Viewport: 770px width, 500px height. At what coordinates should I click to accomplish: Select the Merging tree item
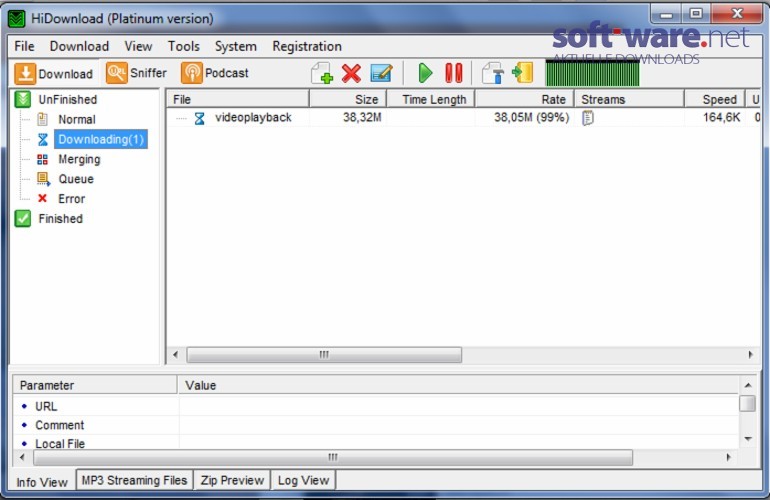tap(79, 159)
